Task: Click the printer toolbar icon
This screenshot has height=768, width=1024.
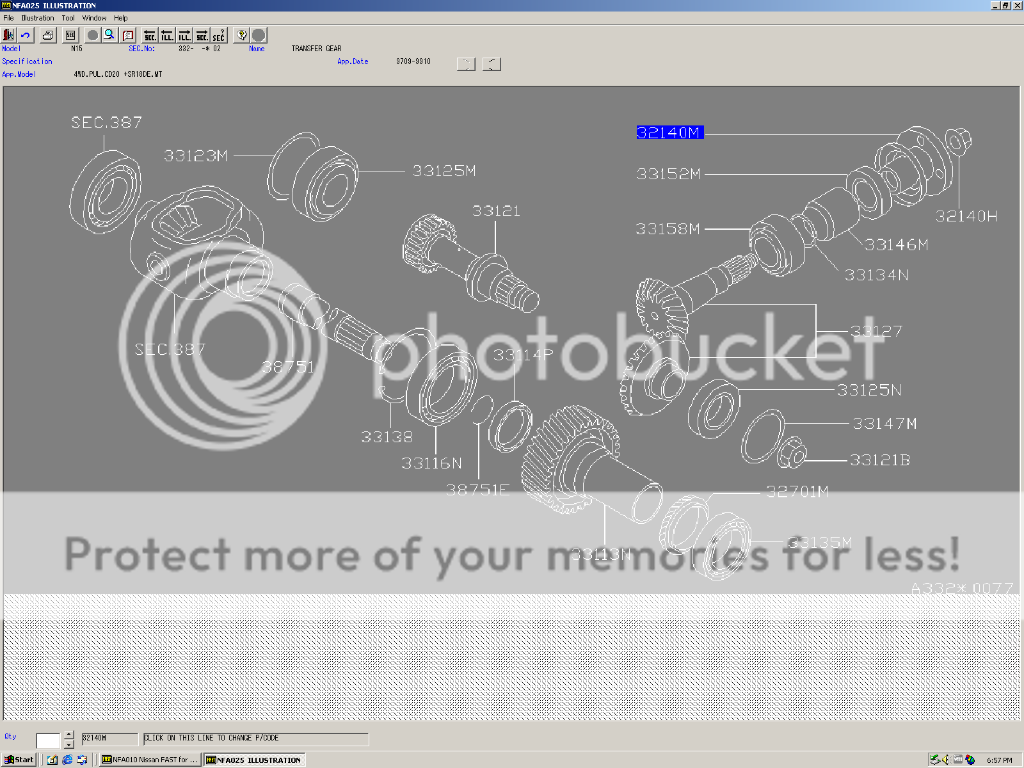Action: pyautogui.click(x=48, y=35)
